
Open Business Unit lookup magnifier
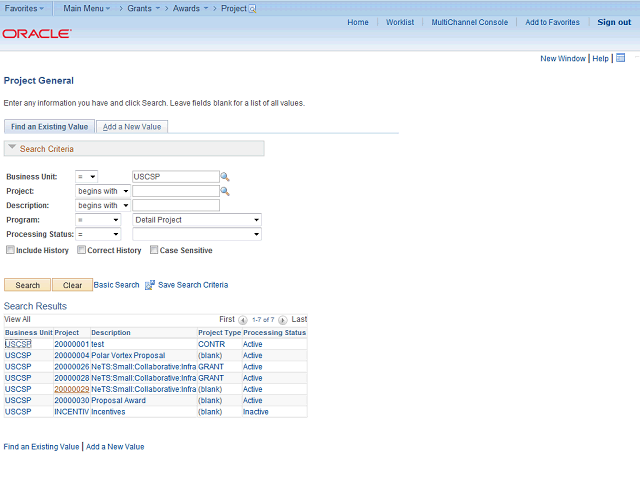(x=225, y=177)
